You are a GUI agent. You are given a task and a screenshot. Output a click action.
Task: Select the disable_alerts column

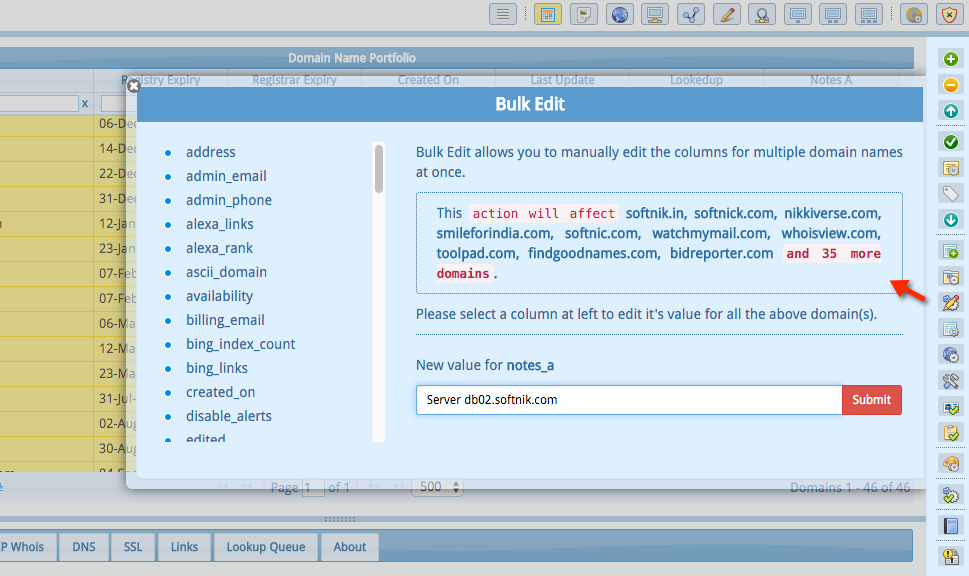point(229,417)
